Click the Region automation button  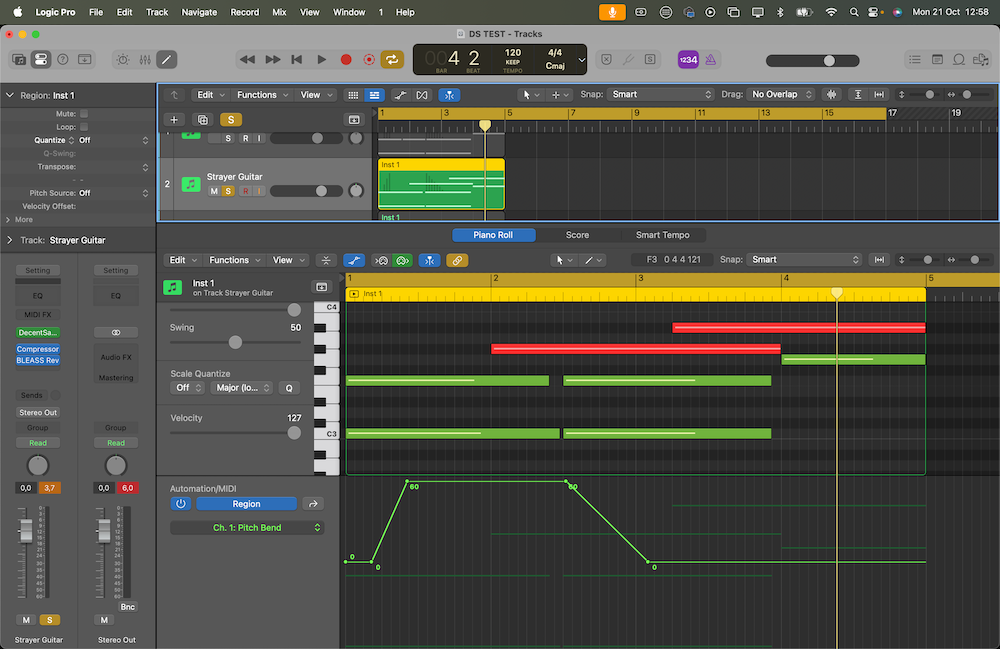click(x=246, y=504)
